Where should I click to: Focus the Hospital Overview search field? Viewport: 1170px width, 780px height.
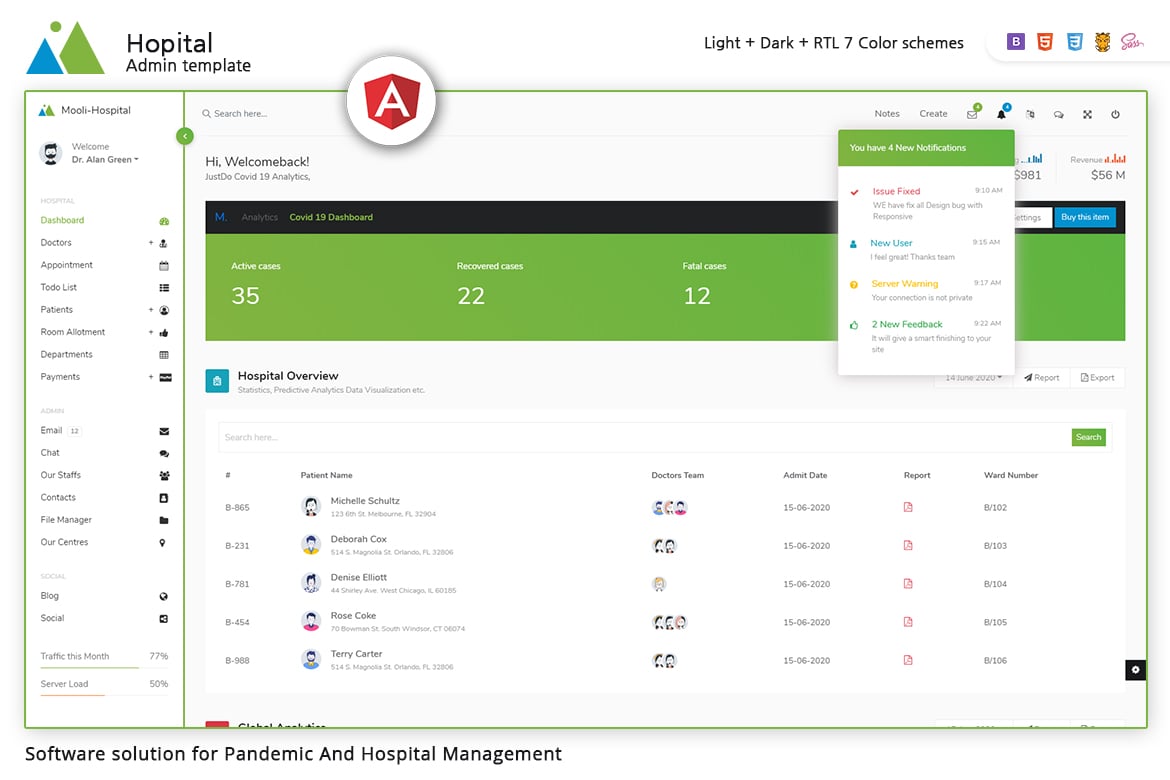tap(645, 437)
